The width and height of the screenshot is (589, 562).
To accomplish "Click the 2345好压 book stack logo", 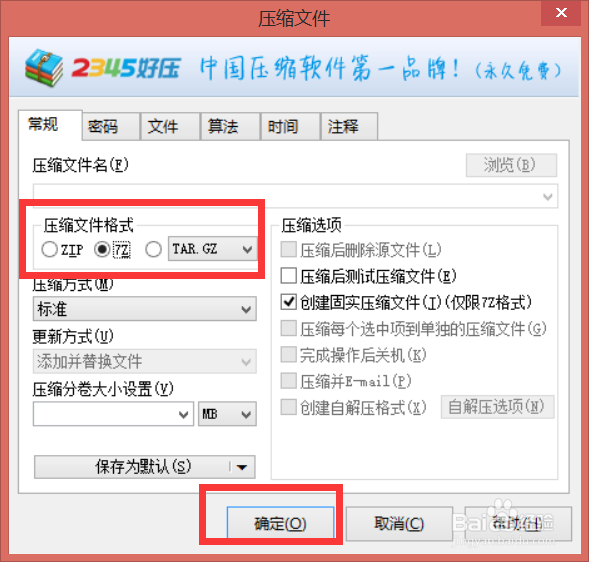I will coord(44,68).
